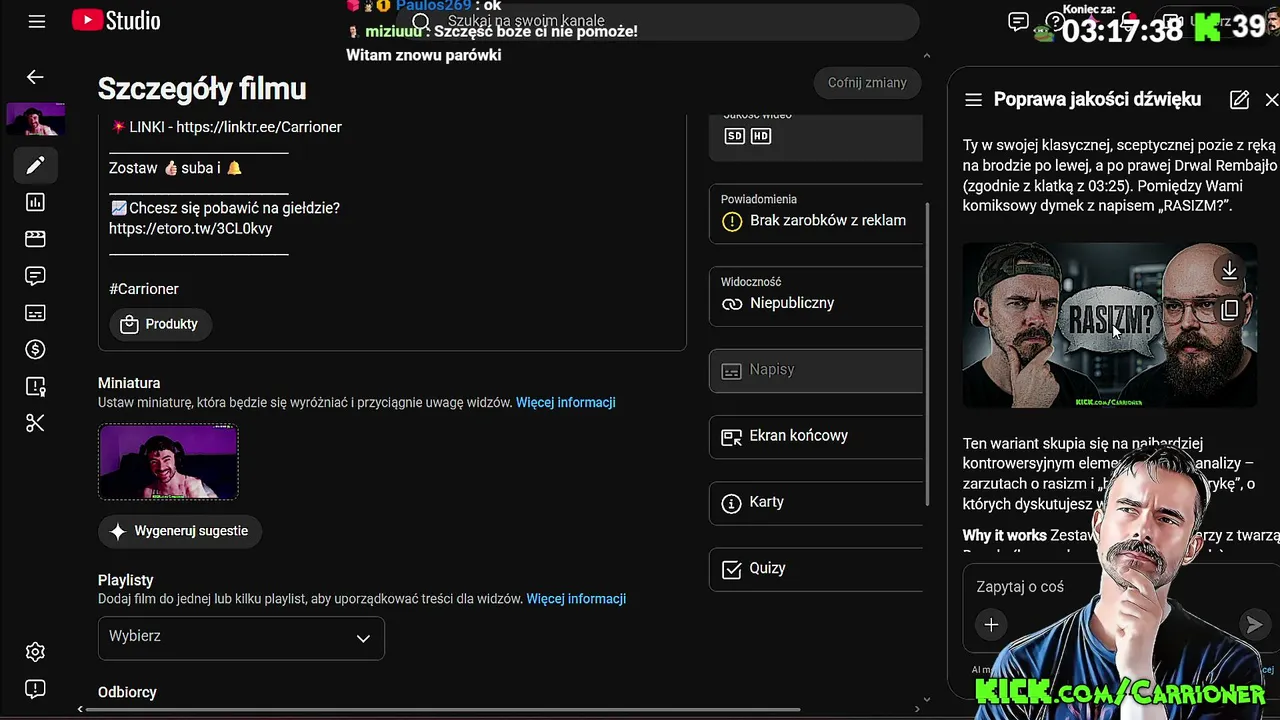Click the scroll left arrow at bottom
This screenshot has width=1280, height=720.
pyautogui.click(x=80, y=710)
